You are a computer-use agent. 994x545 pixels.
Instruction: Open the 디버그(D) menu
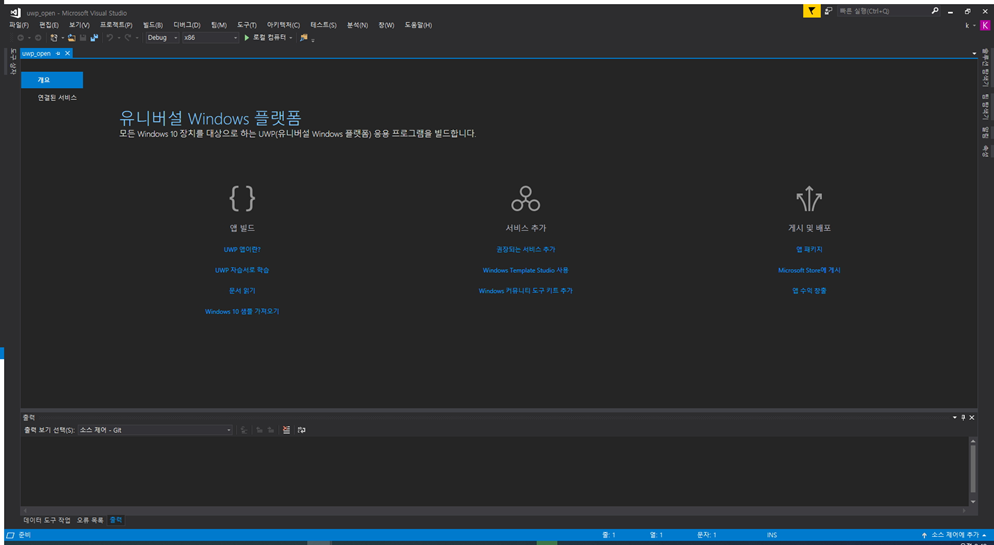click(x=187, y=25)
